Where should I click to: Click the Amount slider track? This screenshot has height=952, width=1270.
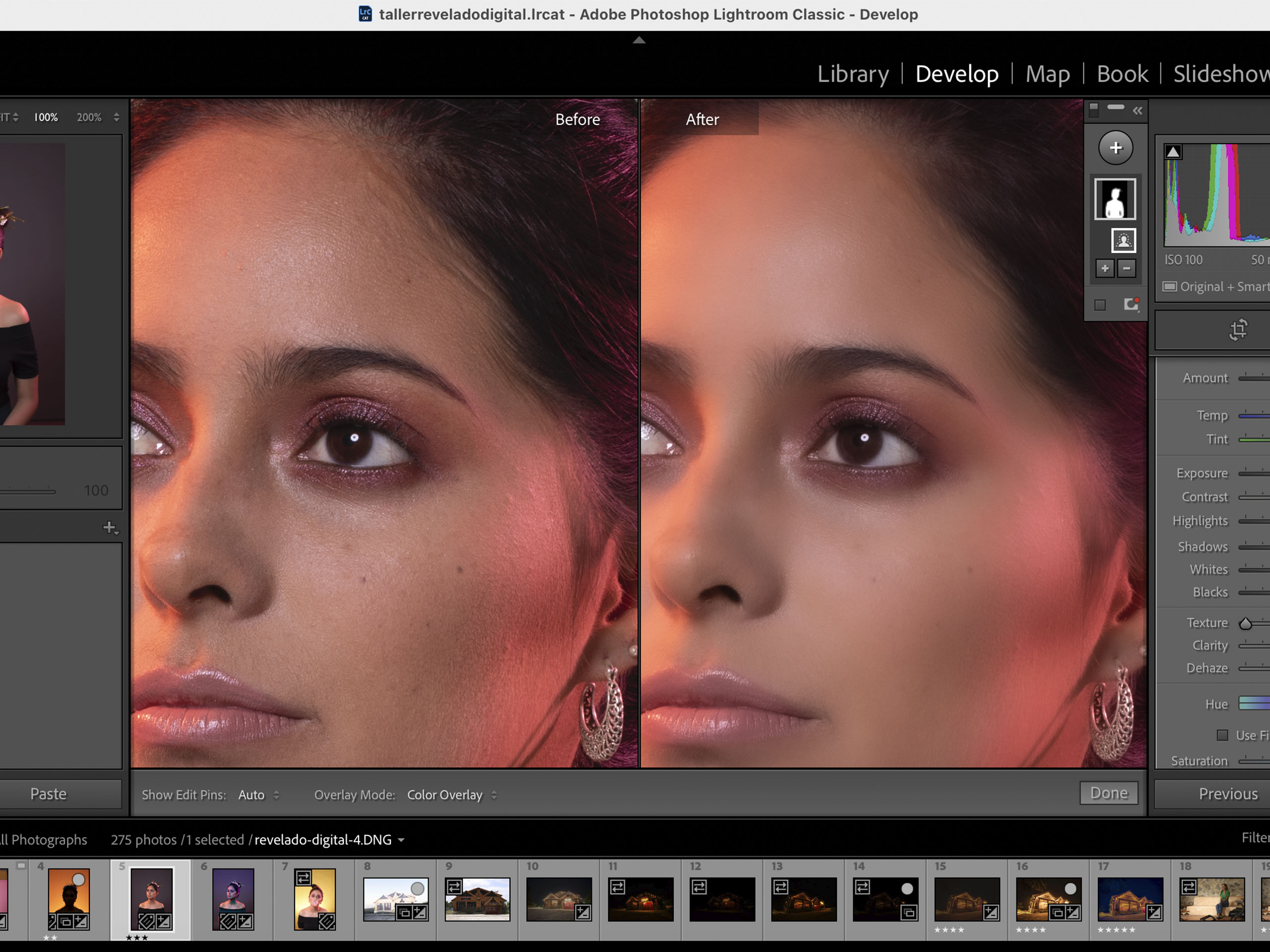1254,378
